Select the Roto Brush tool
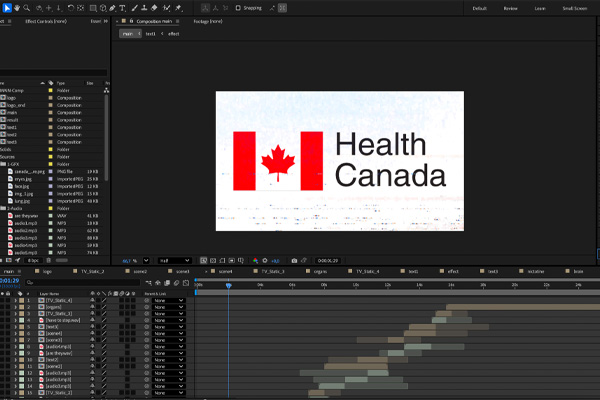Image resolution: width=600 pixels, height=400 pixels. click(166, 8)
